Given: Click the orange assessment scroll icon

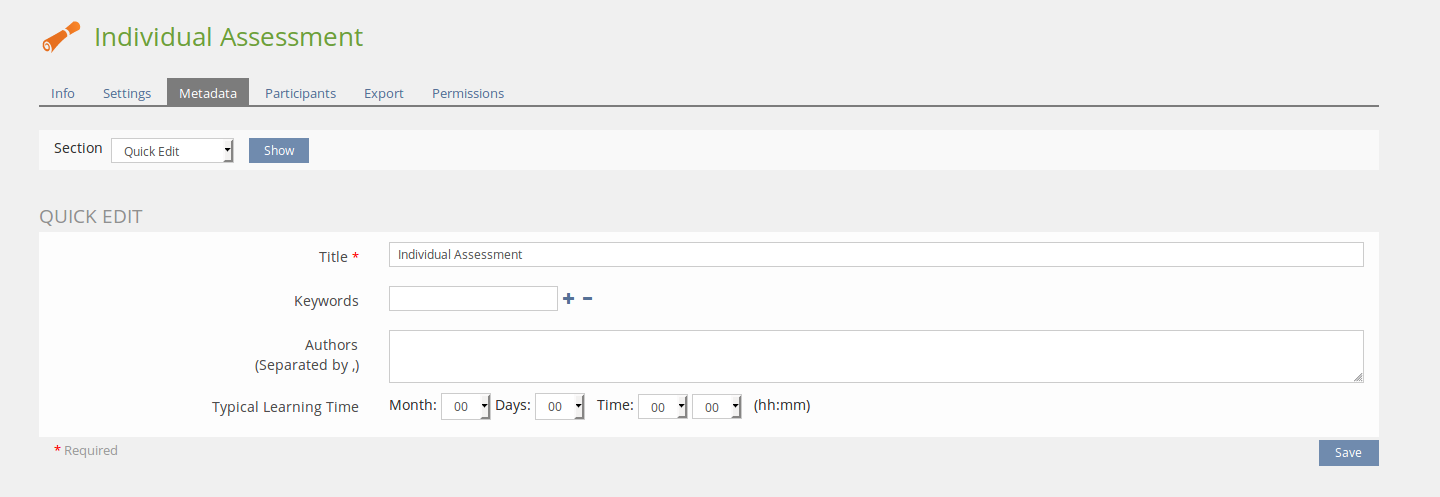Looking at the screenshot, I should [61, 37].
